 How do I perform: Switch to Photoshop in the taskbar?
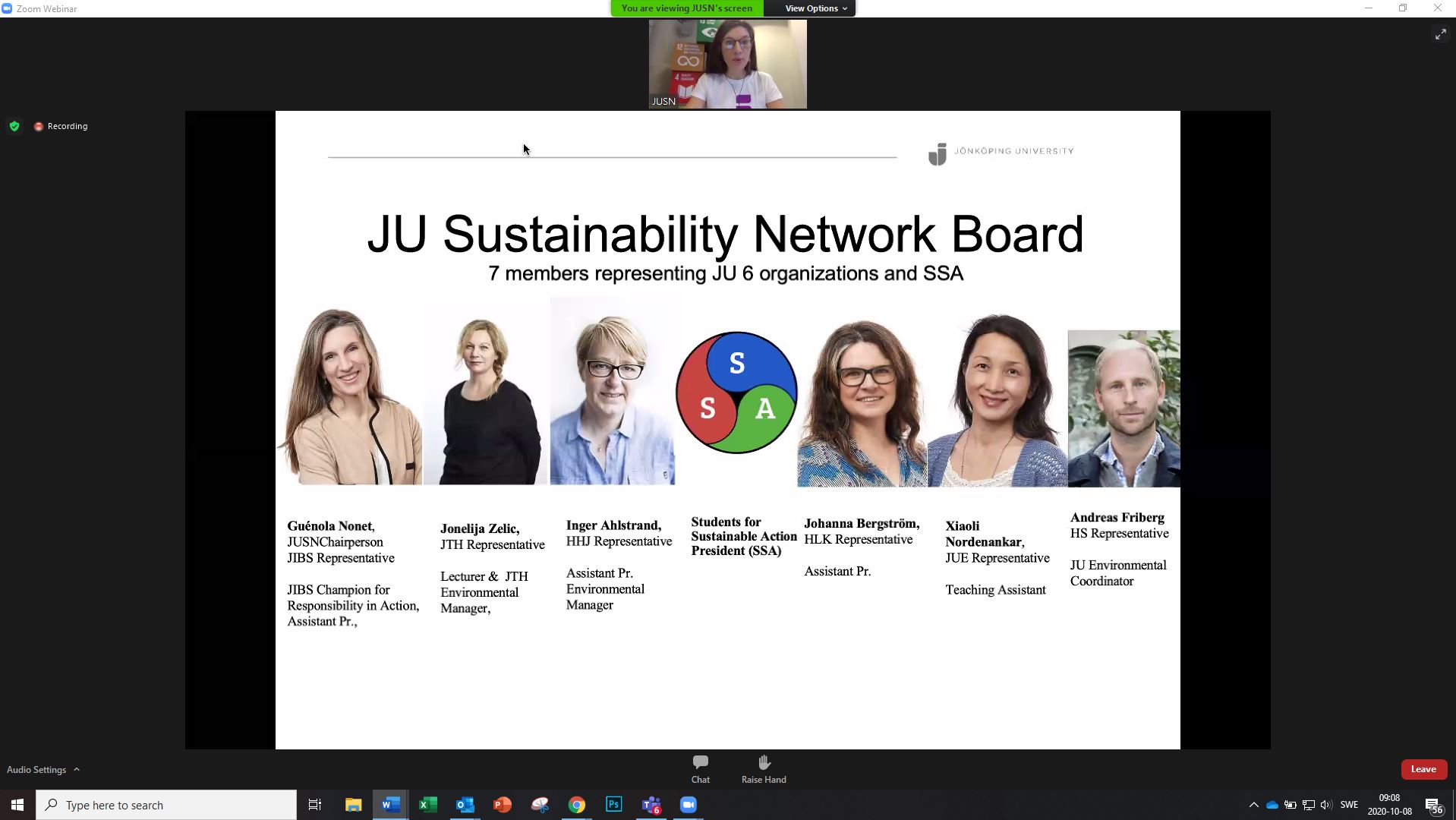613,805
